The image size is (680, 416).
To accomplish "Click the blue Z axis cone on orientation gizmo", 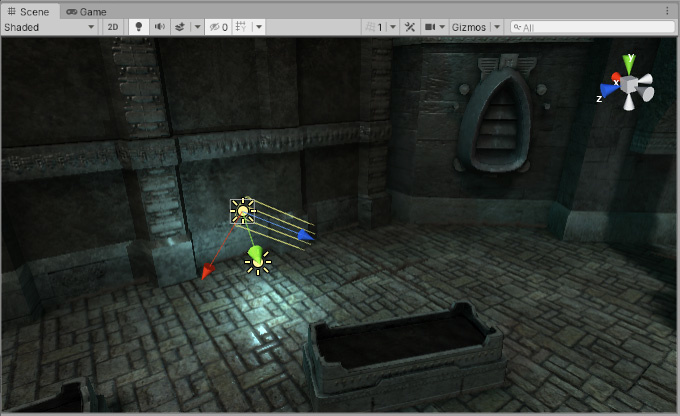I will pyautogui.click(x=608, y=89).
